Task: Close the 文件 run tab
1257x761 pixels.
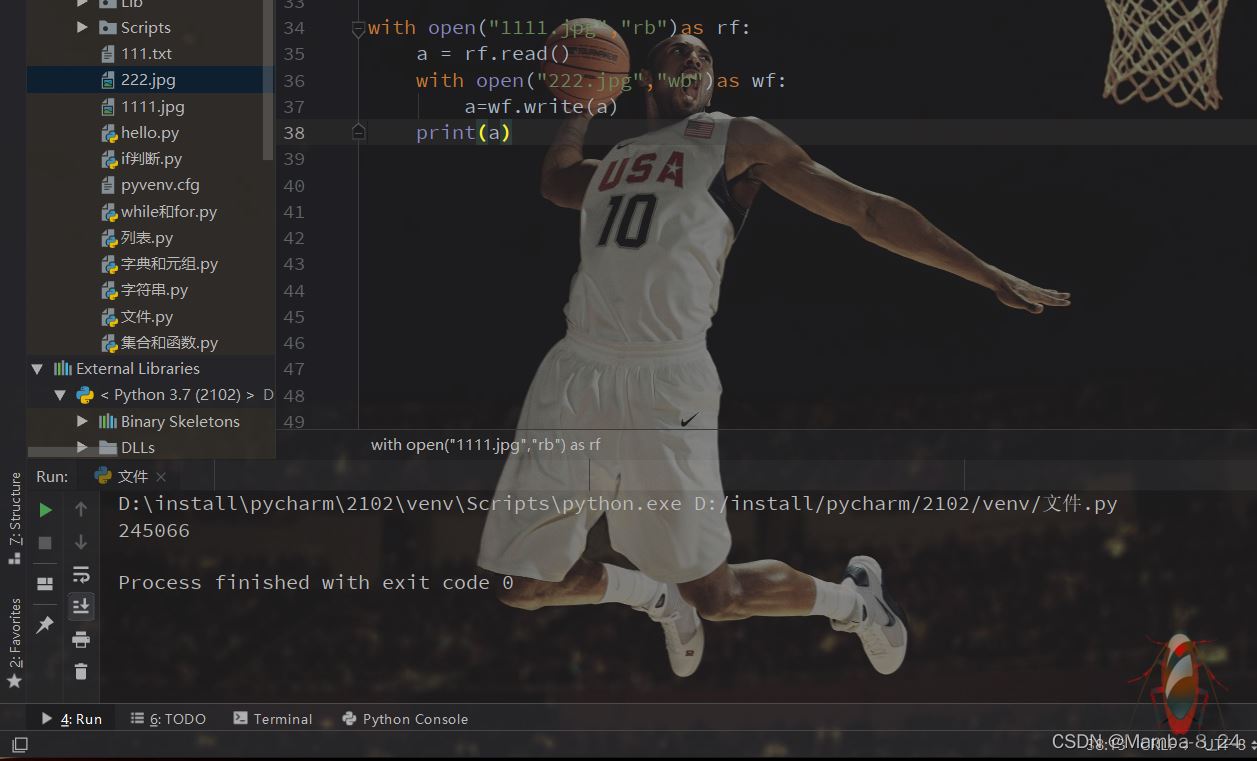Action: pos(161,477)
